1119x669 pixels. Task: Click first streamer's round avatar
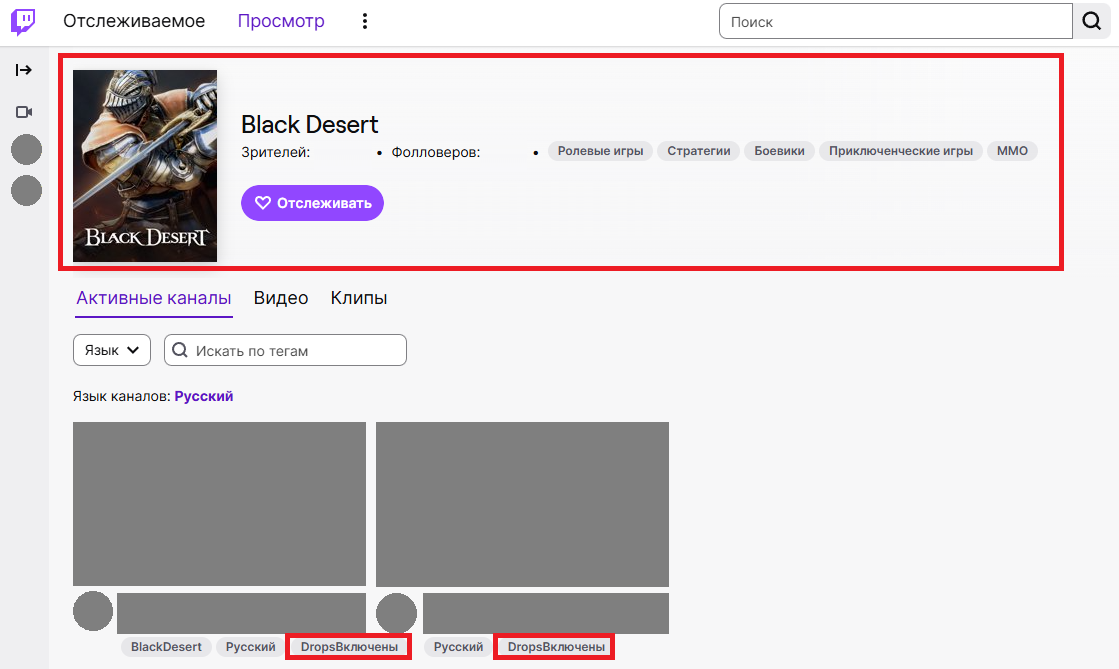point(93,611)
